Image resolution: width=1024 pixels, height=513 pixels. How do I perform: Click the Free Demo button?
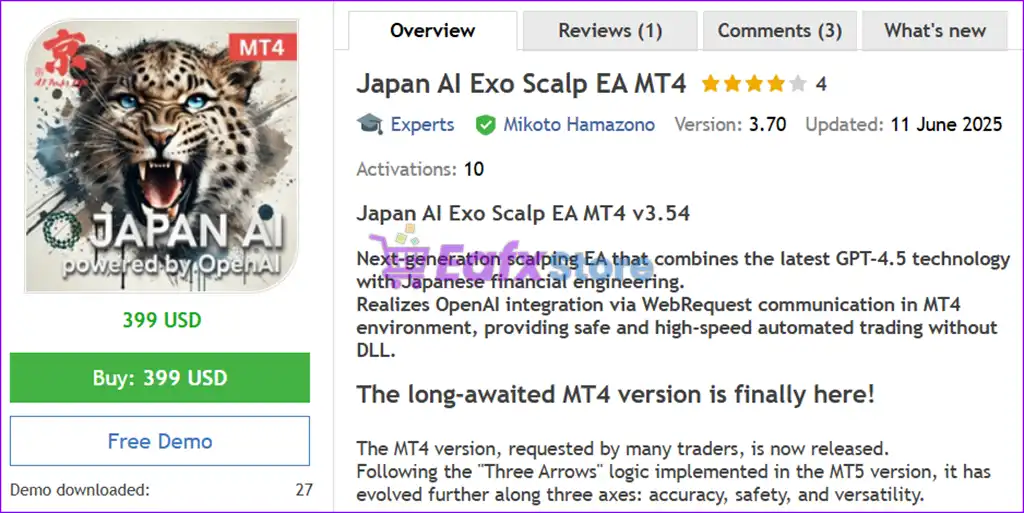point(160,441)
